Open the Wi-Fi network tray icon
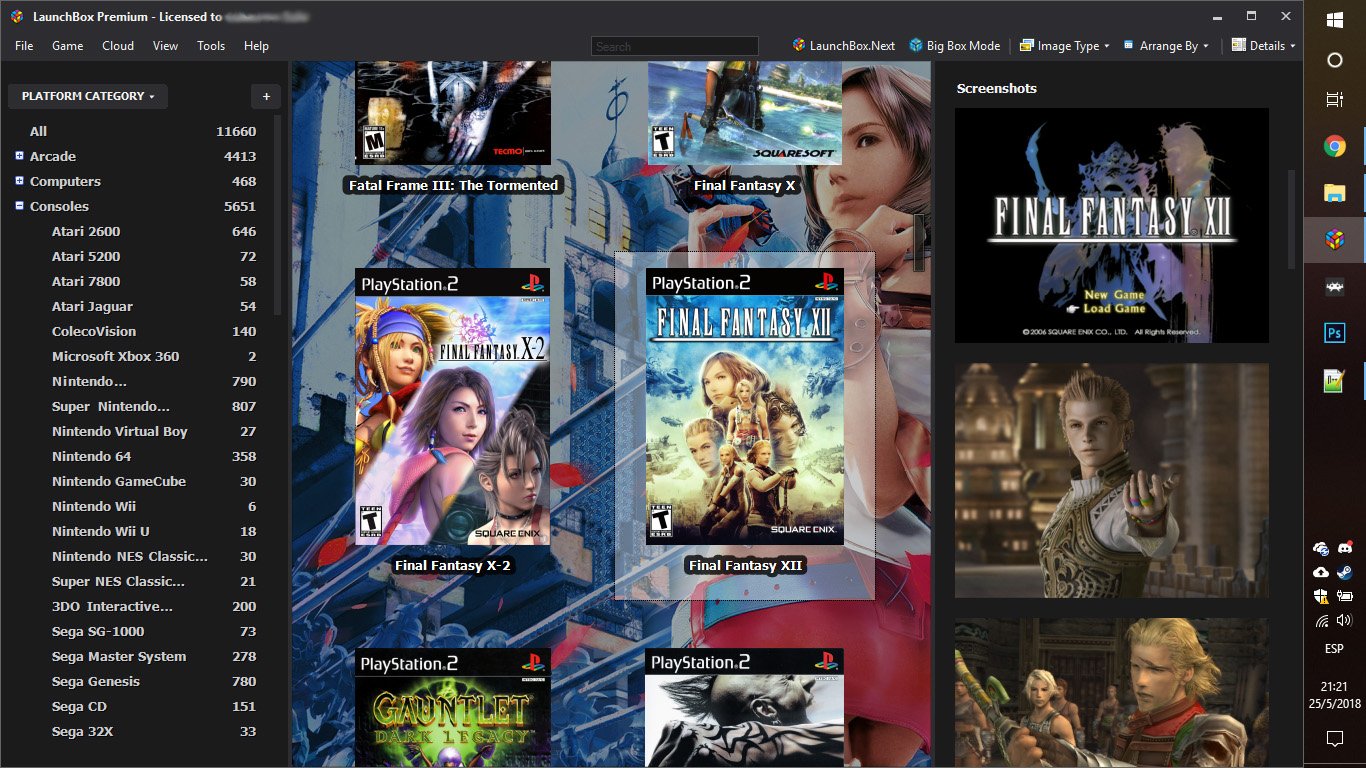 (x=1322, y=620)
